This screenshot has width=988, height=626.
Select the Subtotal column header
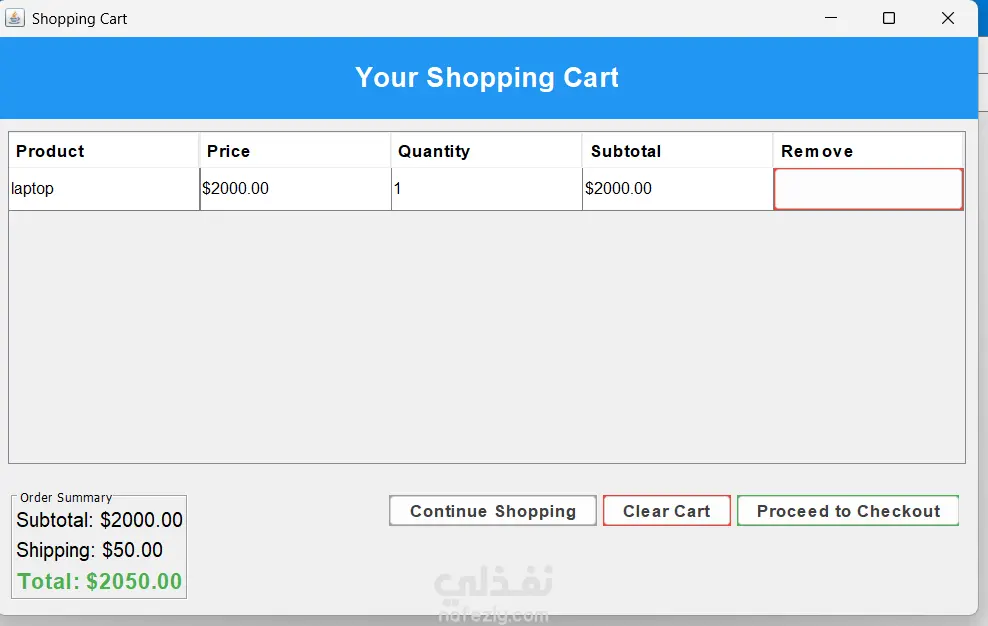(677, 151)
